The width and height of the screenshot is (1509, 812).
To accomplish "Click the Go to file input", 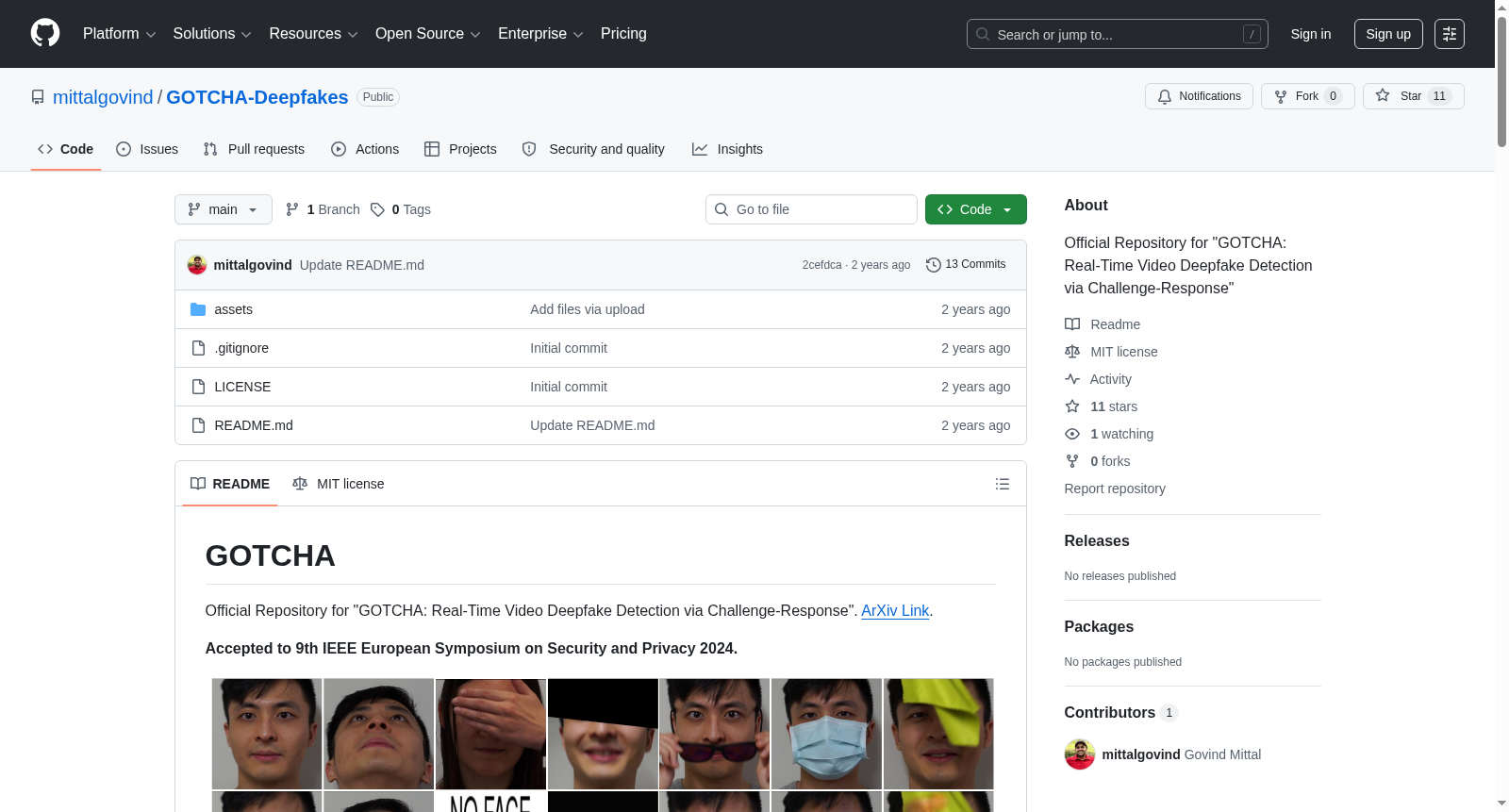I will [811, 209].
